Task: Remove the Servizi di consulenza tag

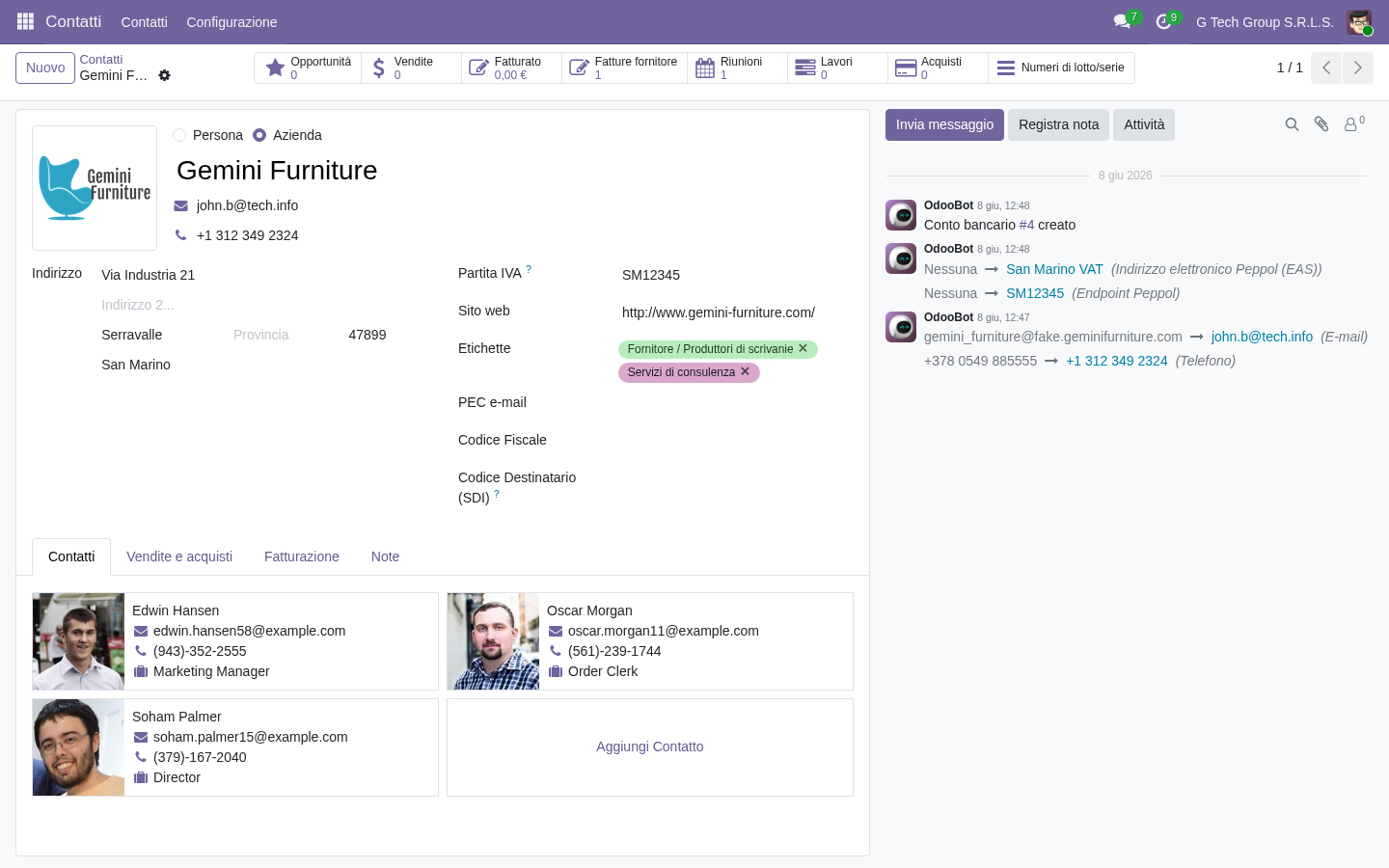Action: coord(745,371)
